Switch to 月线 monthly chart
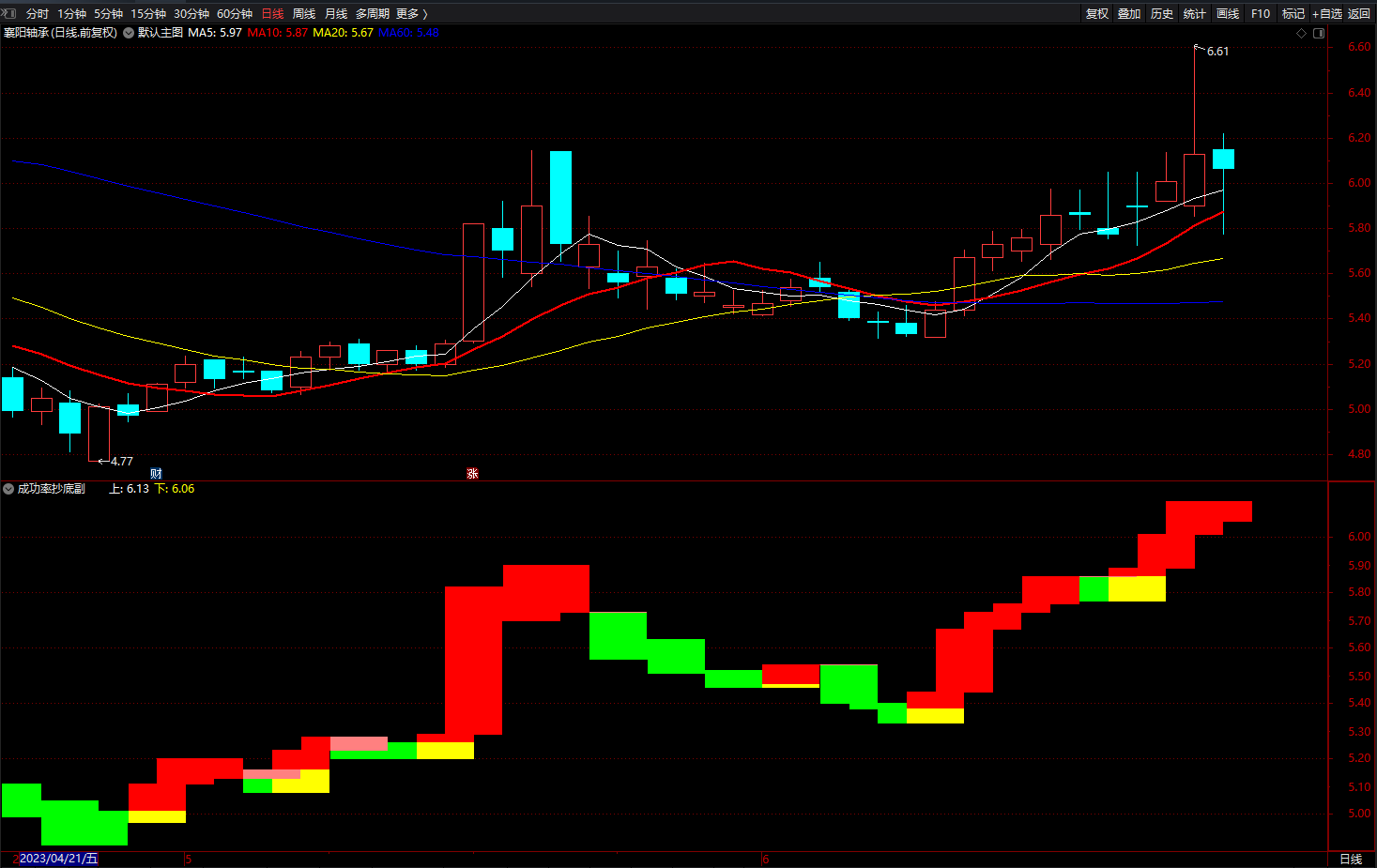This screenshot has width=1377, height=868. pos(336,13)
